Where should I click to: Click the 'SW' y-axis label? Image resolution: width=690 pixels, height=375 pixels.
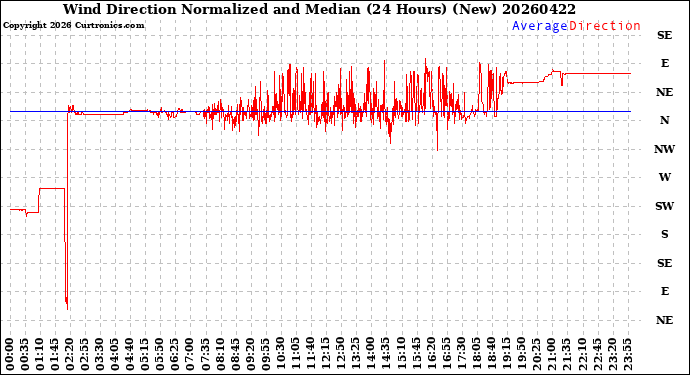(x=664, y=206)
